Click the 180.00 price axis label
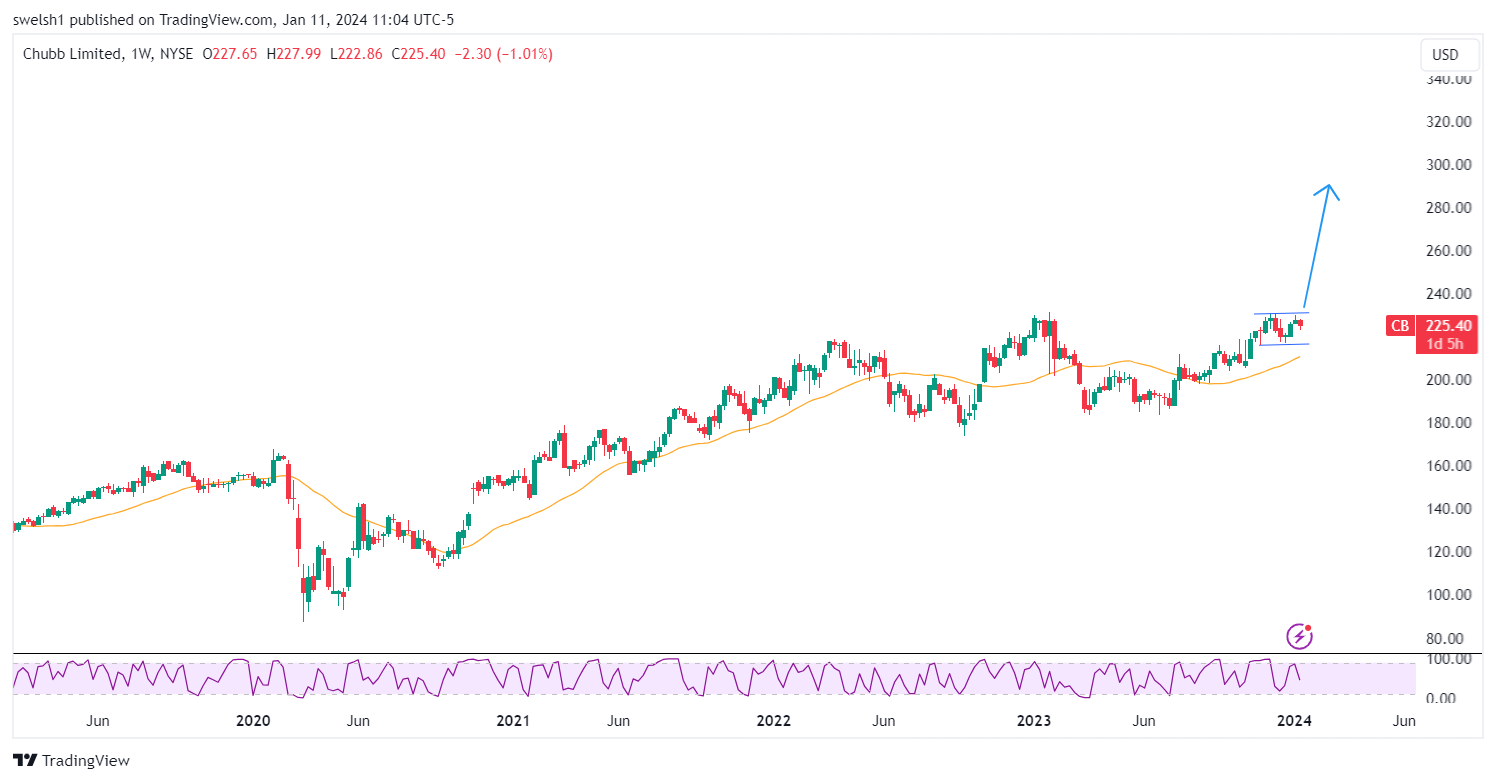Viewport: 1496px width, 782px height. (x=1449, y=423)
